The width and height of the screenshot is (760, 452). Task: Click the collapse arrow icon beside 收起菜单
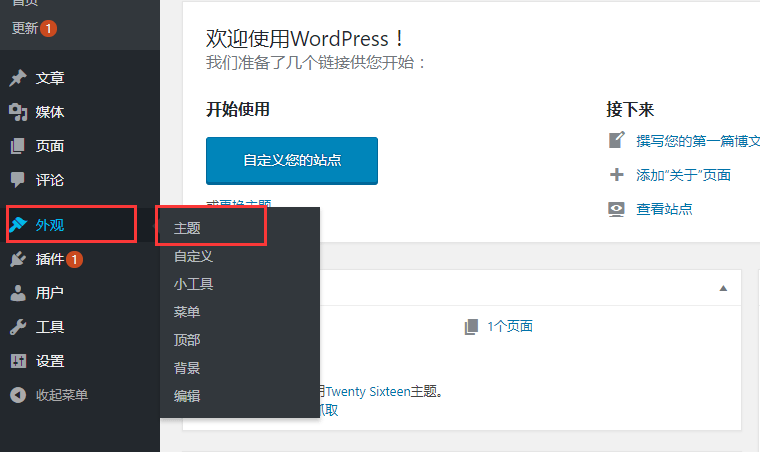[x=18, y=395]
